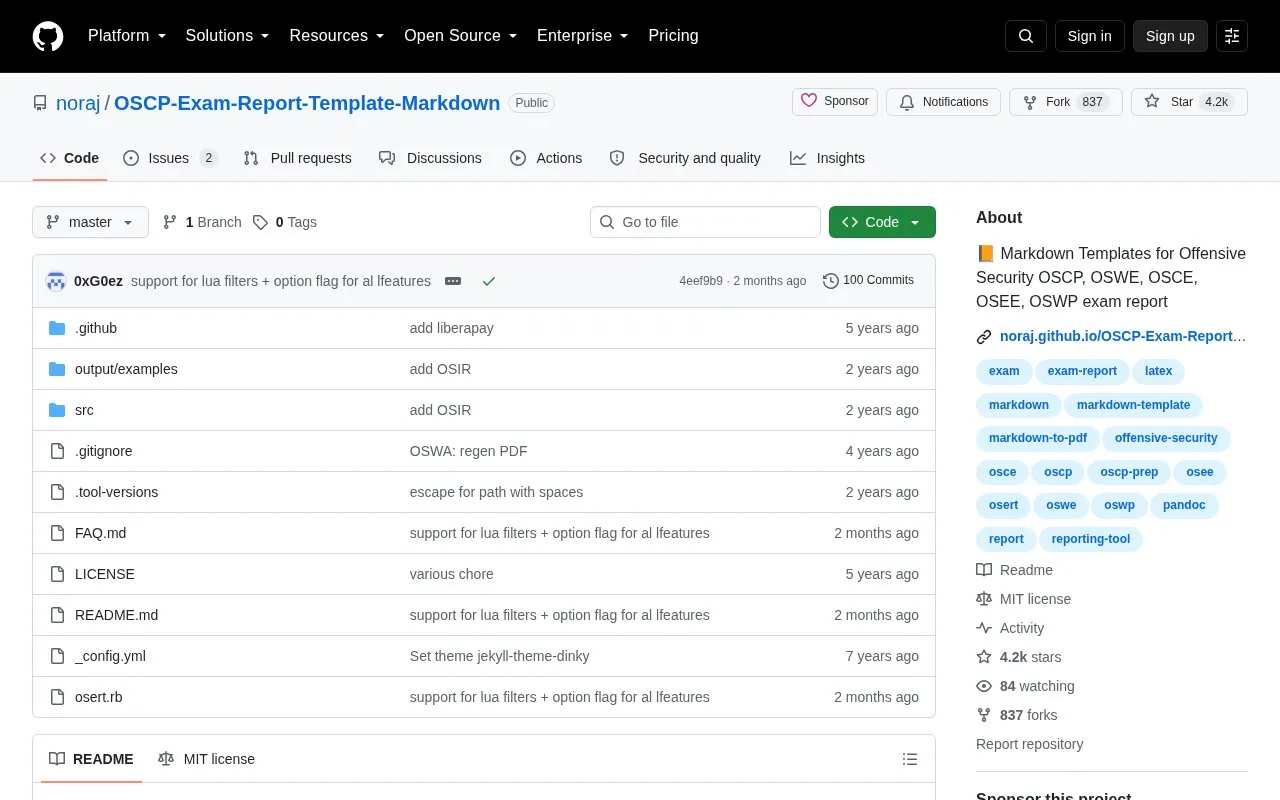This screenshot has height=800, width=1280.
Task: Expand the Platform menu
Action: 127,36
